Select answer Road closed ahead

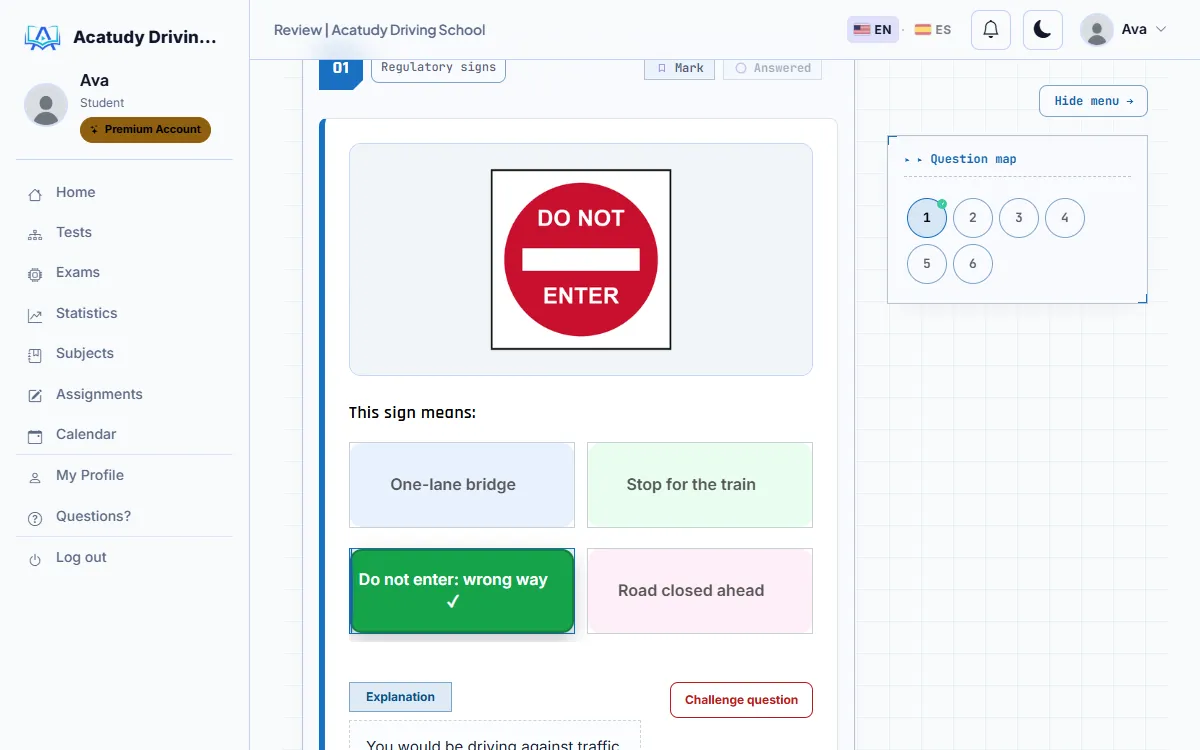click(x=700, y=591)
